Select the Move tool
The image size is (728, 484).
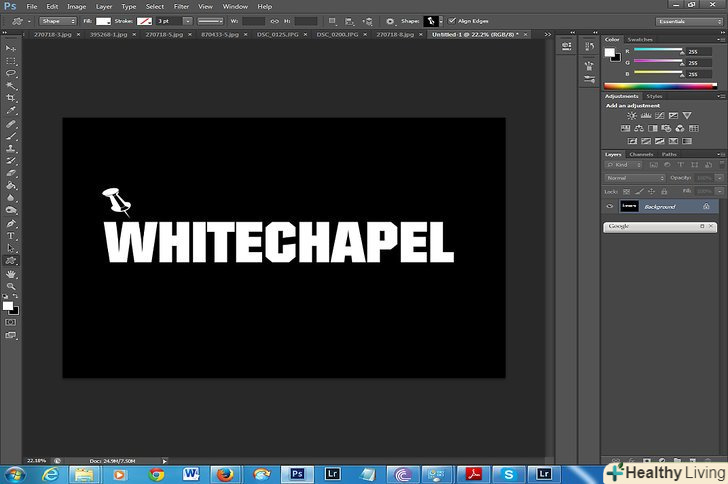click(12, 48)
